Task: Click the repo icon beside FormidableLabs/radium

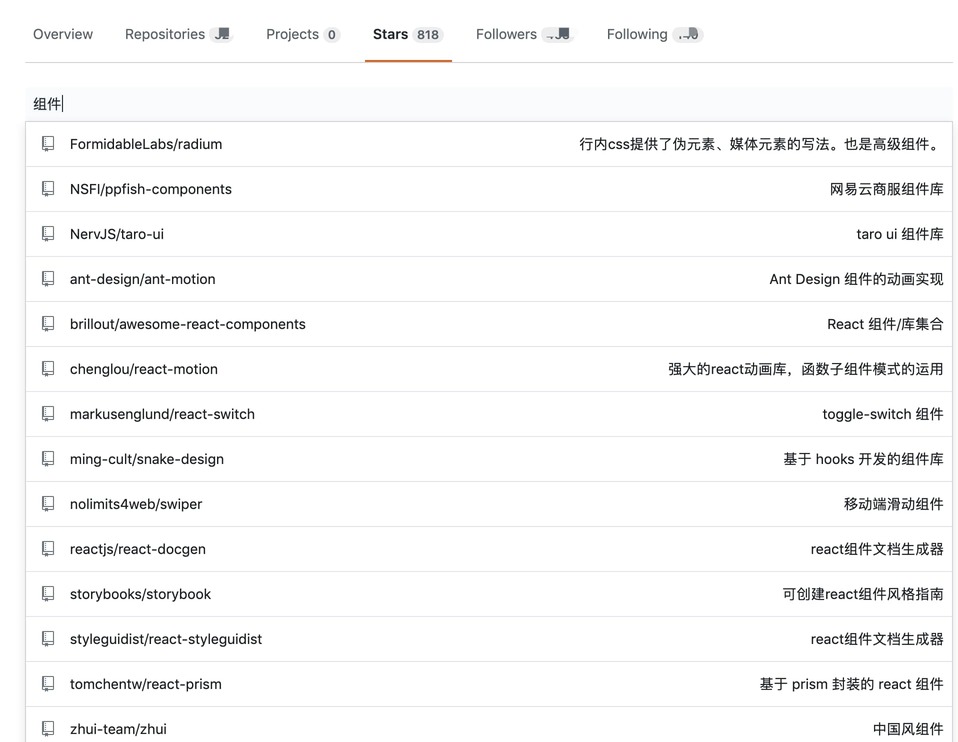Action: tap(48, 144)
